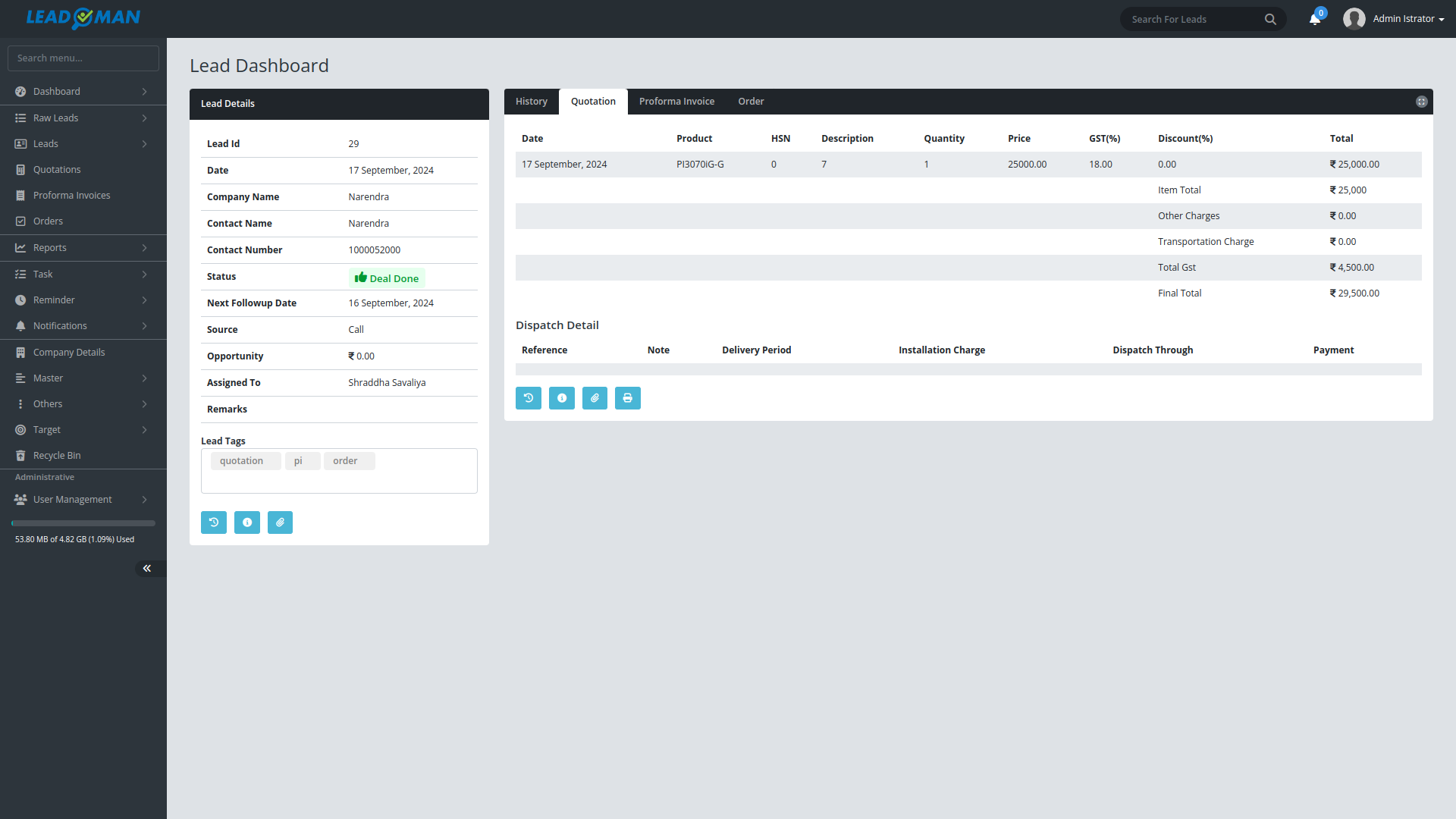This screenshot has height=819, width=1456.
Task: Click the quotation lead tag
Action: [x=246, y=461]
